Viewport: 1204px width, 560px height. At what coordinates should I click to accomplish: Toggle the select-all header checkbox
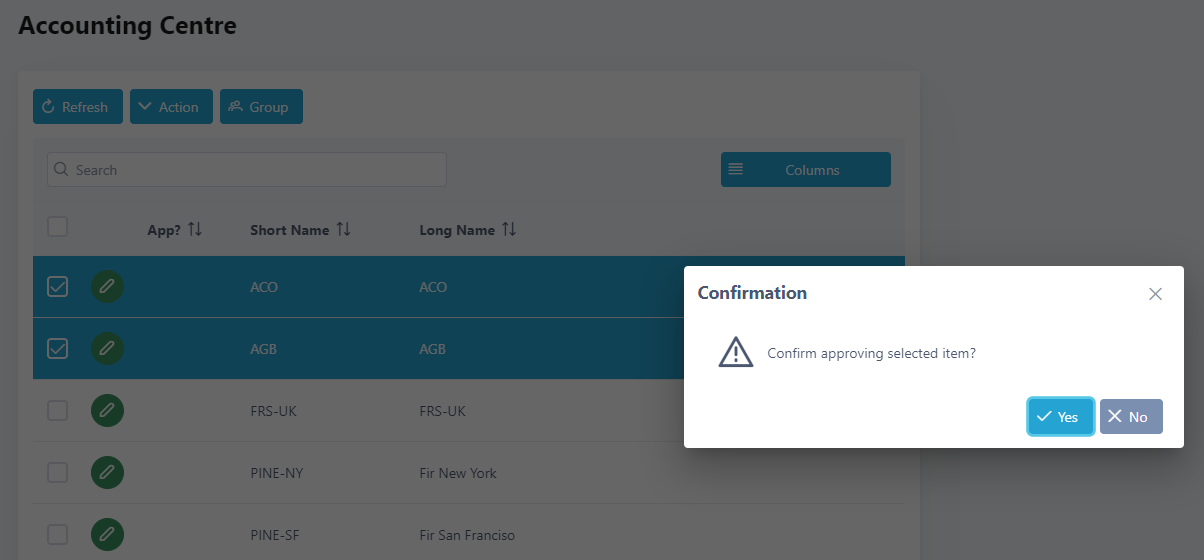point(58,227)
